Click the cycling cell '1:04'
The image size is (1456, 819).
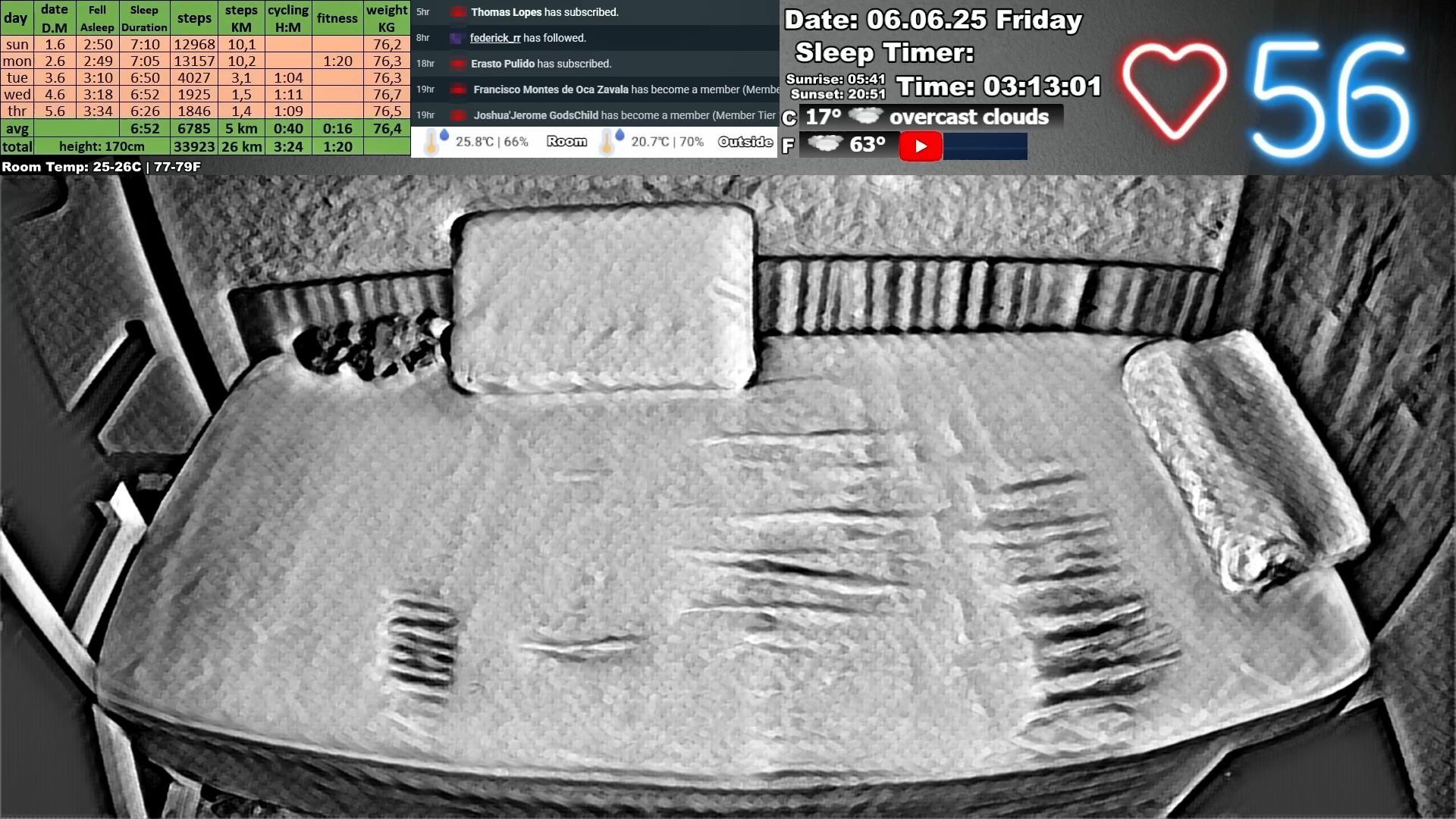288,77
